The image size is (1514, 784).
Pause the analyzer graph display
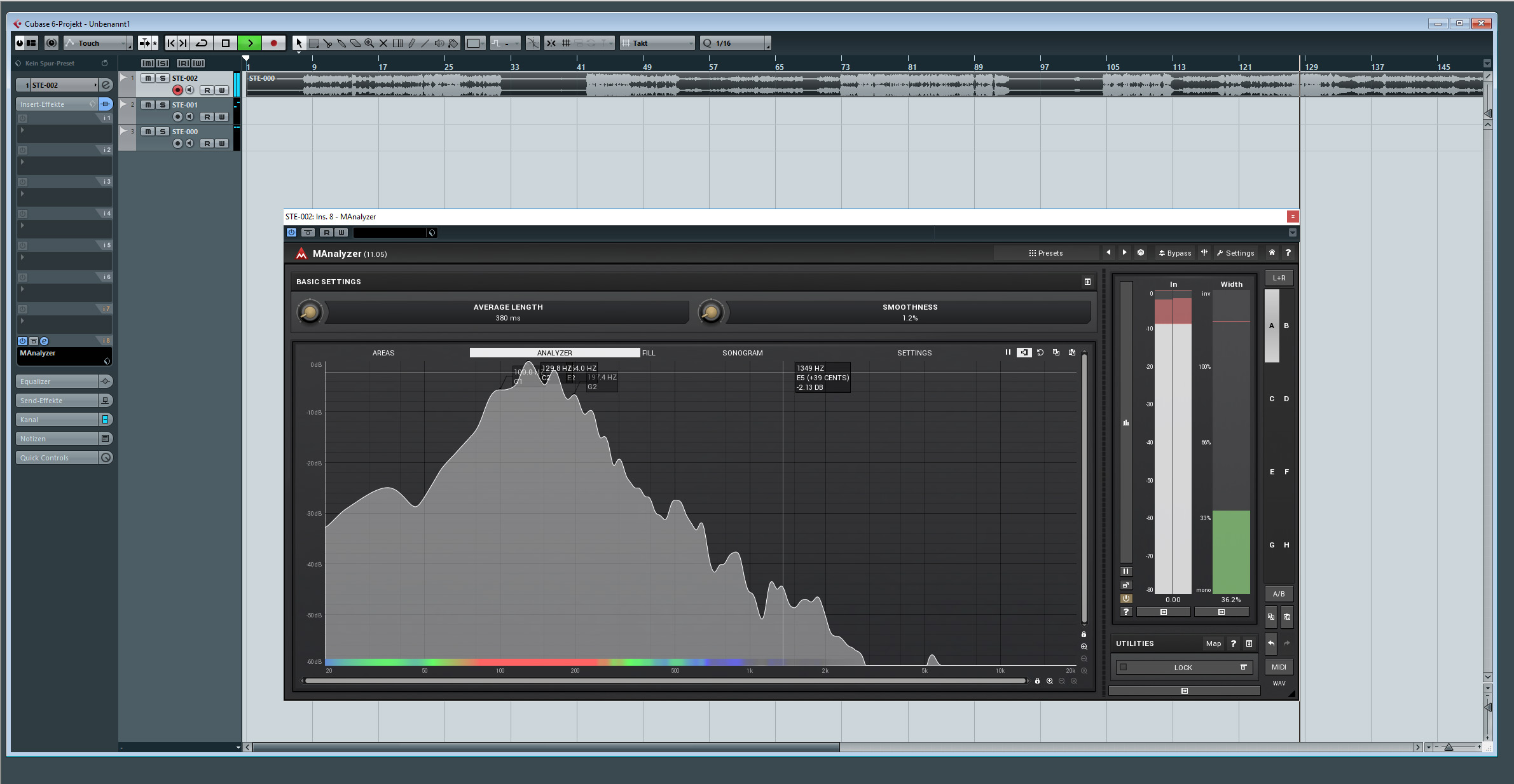point(1008,352)
